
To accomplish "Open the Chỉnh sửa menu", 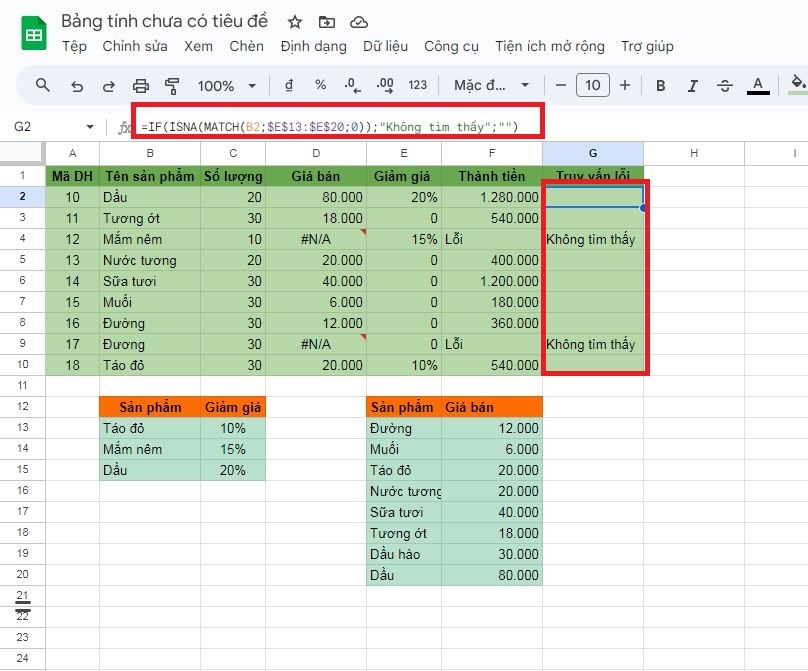I will point(135,46).
